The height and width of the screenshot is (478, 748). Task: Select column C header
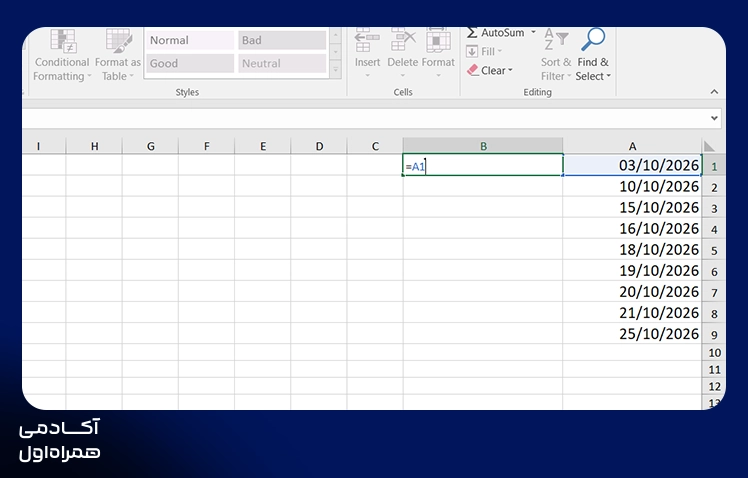[375, 146]
